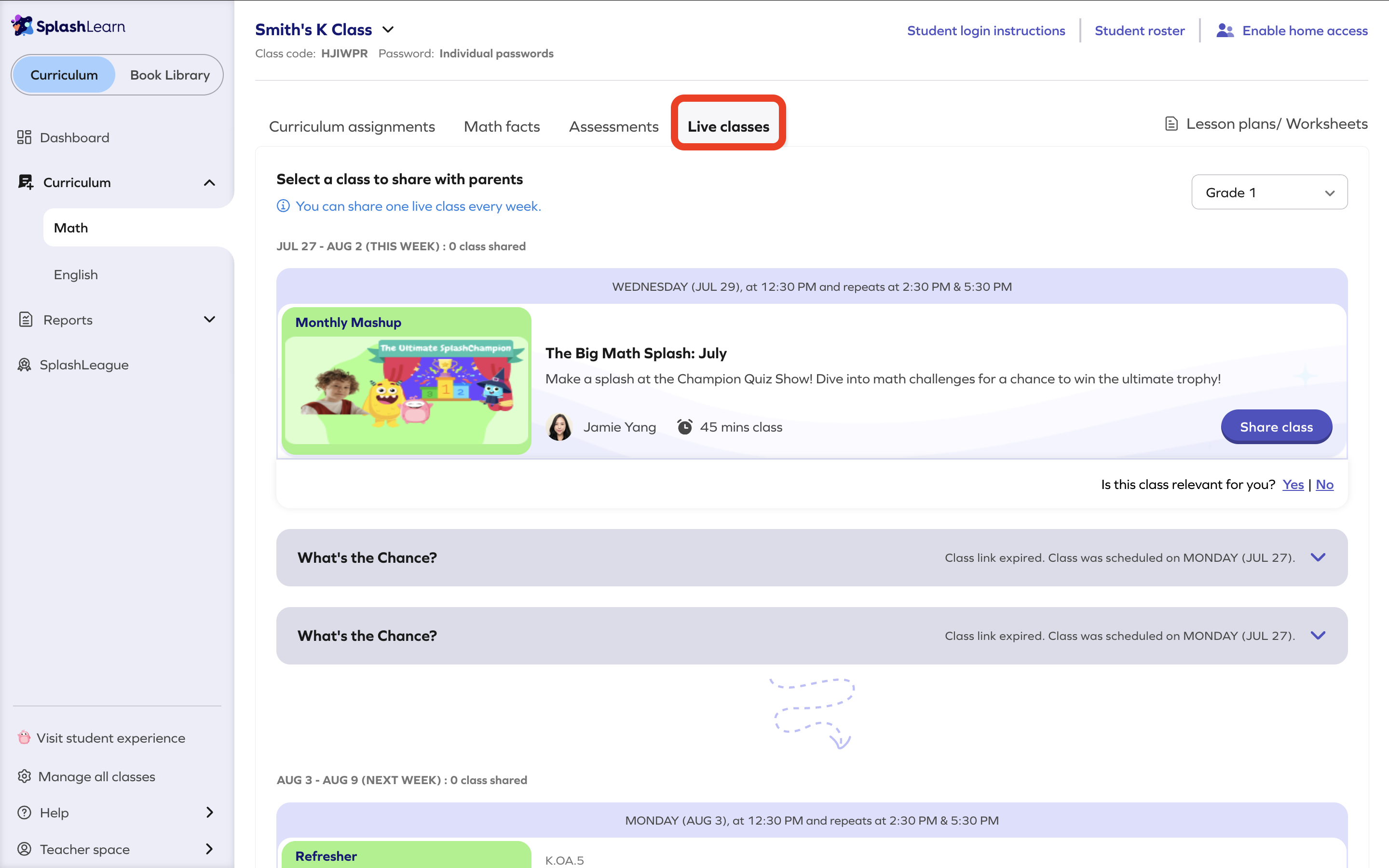
Task: Click Jamie Yang's avatar photo
Action: tap(559, 427)
